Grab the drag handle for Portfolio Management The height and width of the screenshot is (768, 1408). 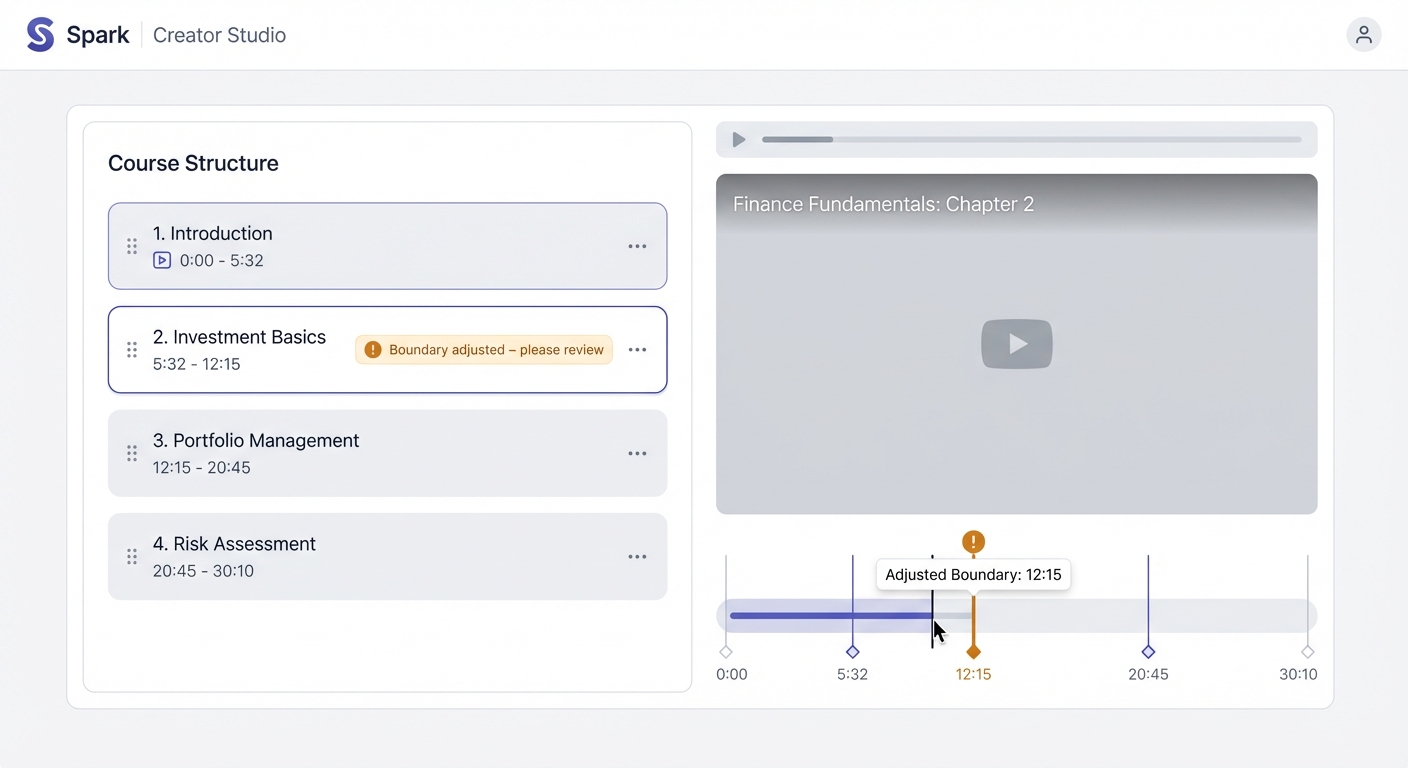[132, 453]
